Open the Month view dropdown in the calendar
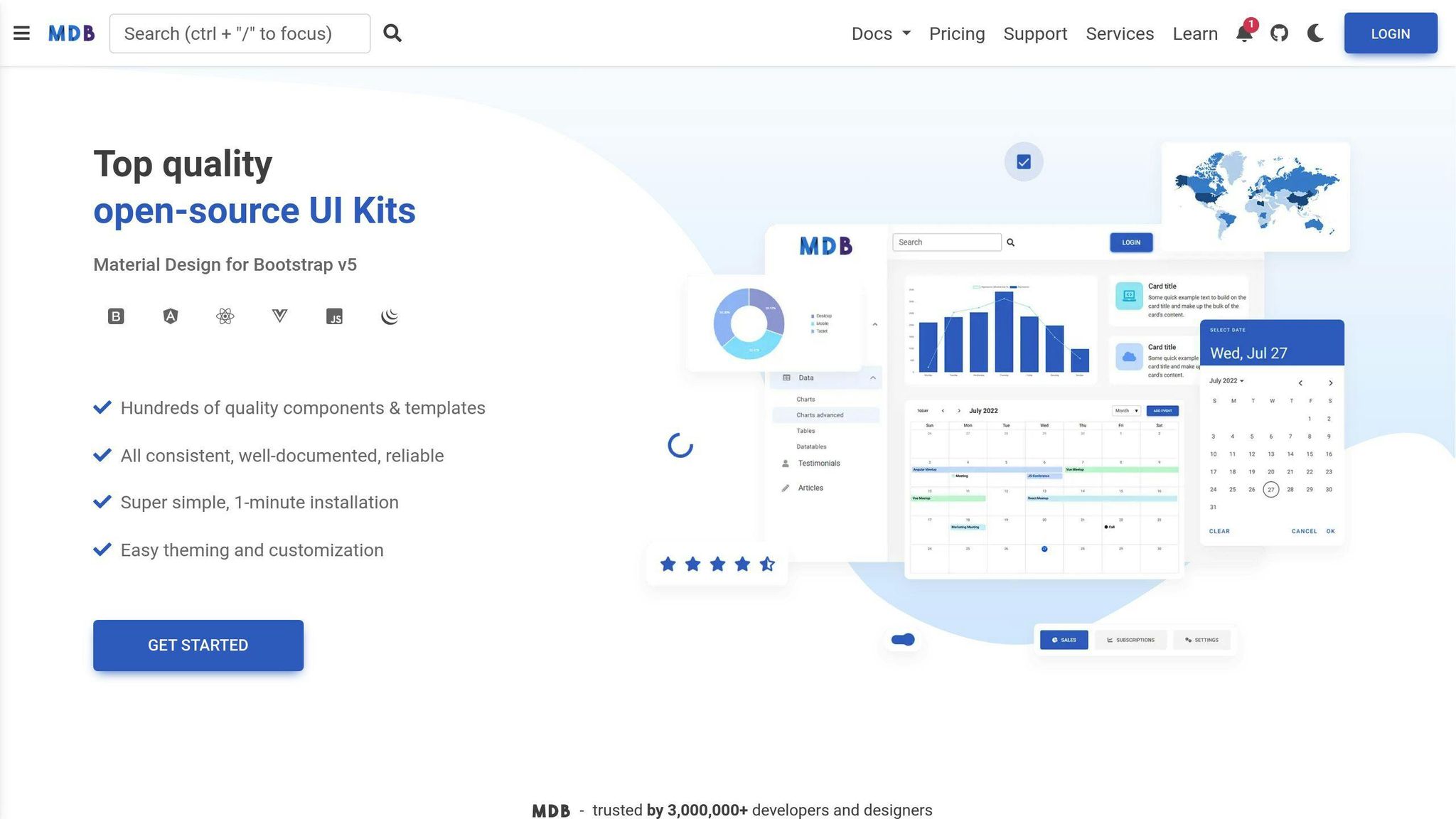The image size is (1456, 819). click(1125, 410)
